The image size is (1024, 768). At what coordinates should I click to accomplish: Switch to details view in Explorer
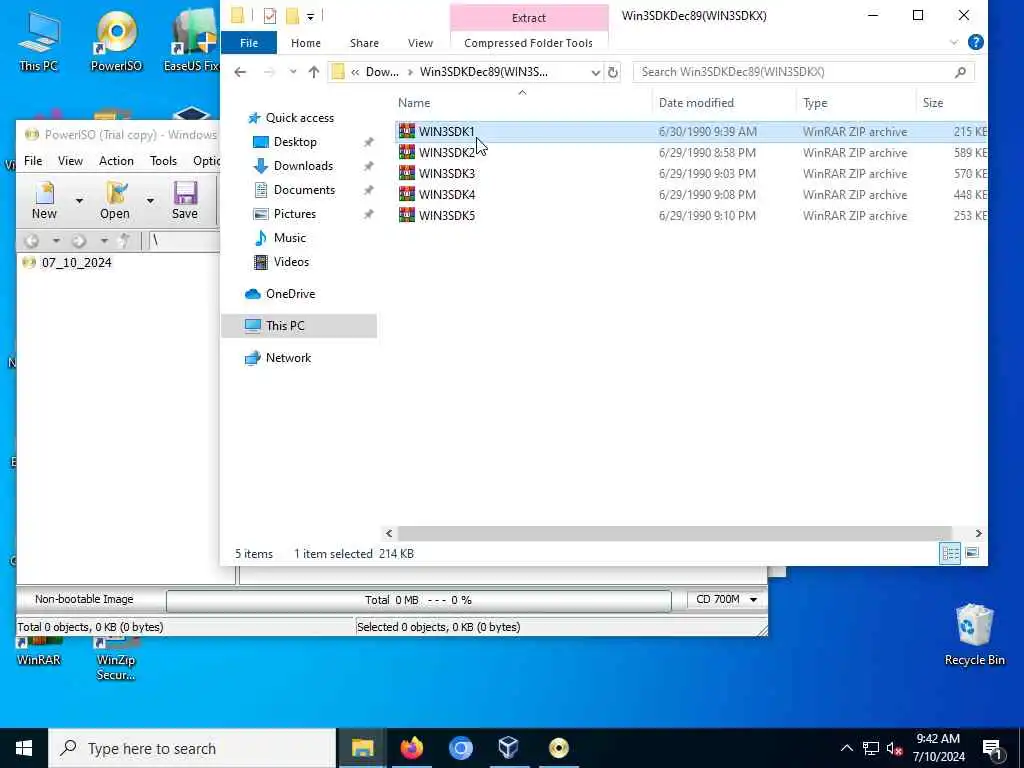[950, 553]
